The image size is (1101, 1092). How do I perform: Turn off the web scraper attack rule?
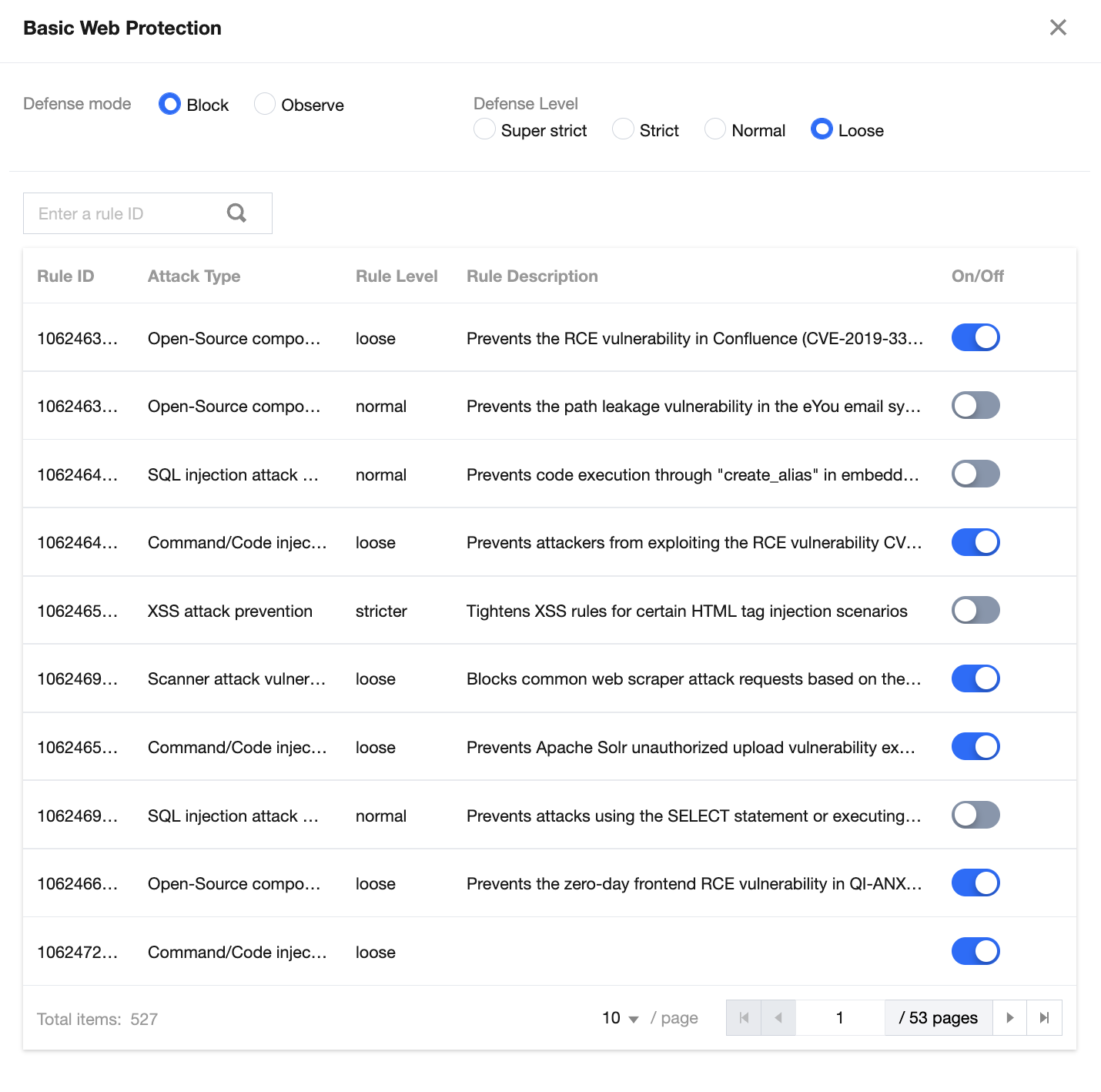pyautogui.click(x=976, y=678)
